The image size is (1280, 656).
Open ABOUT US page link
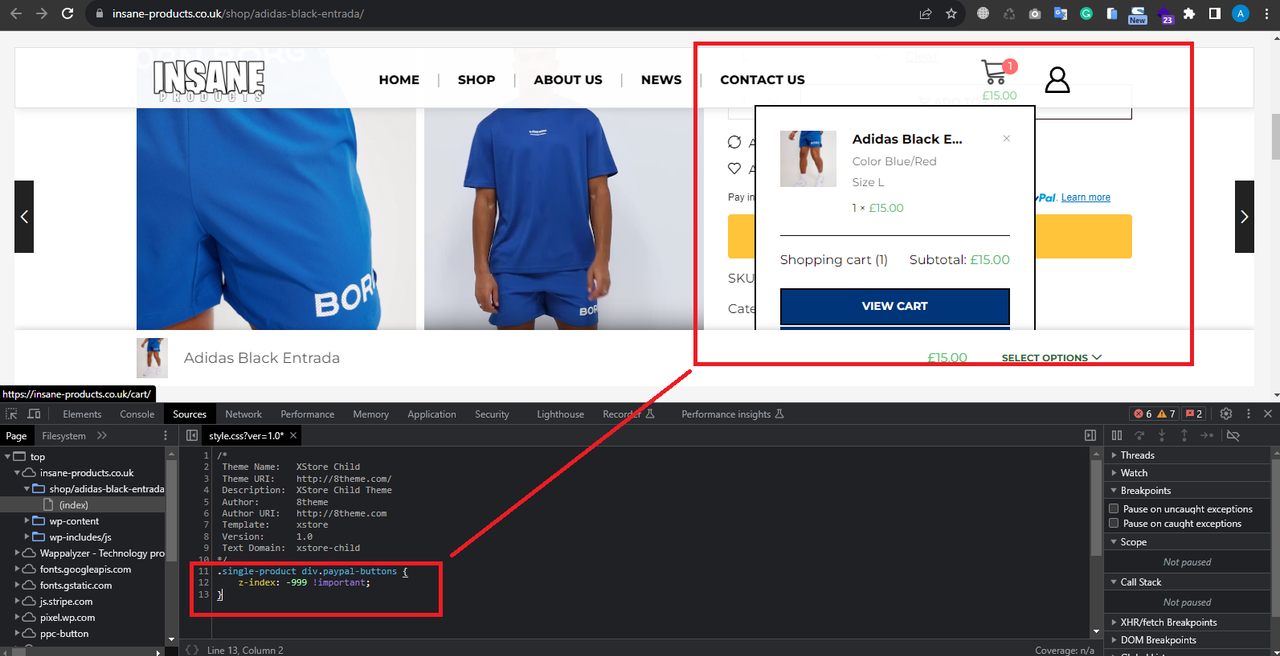[568, 80]
